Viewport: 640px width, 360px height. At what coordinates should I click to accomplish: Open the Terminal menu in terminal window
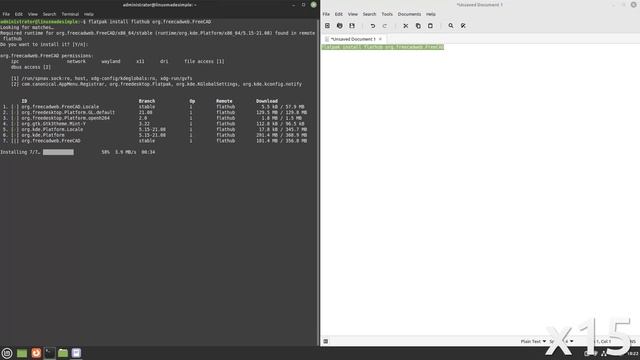(70, 14)
